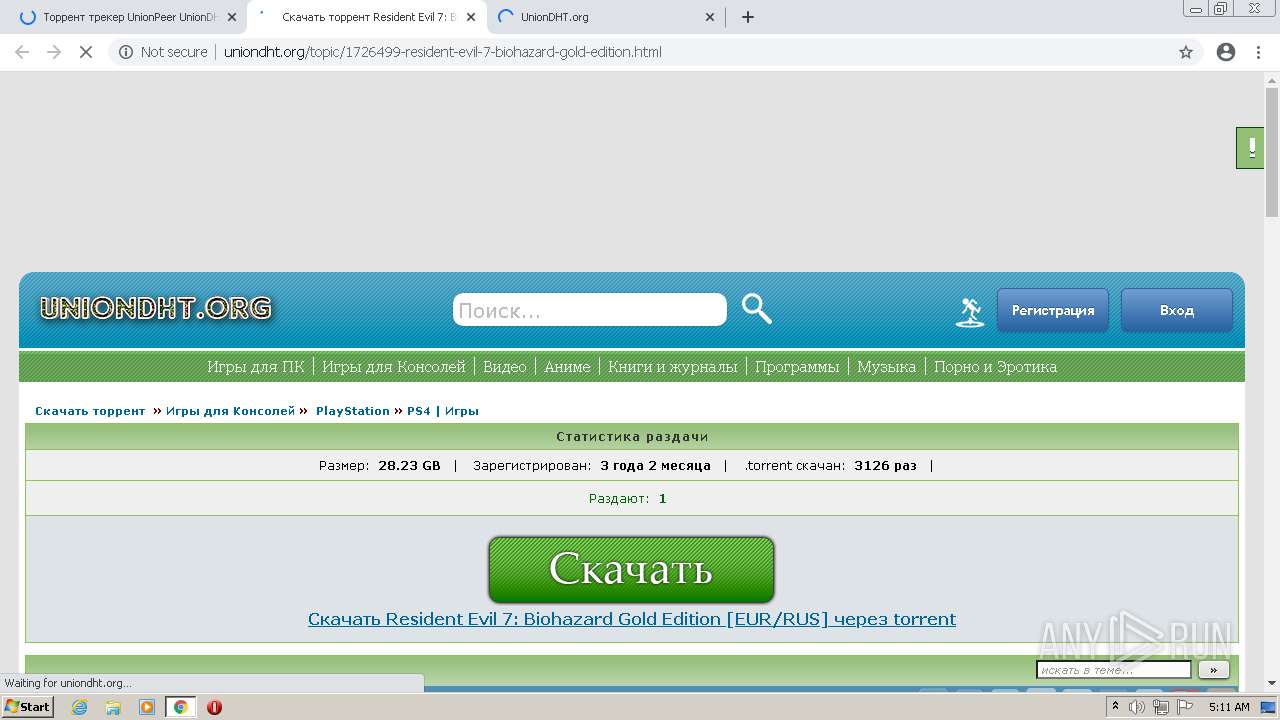Screen dimensions: 1280x720
Task: Open Игры для ПК menu
Action: coord(256,367)
